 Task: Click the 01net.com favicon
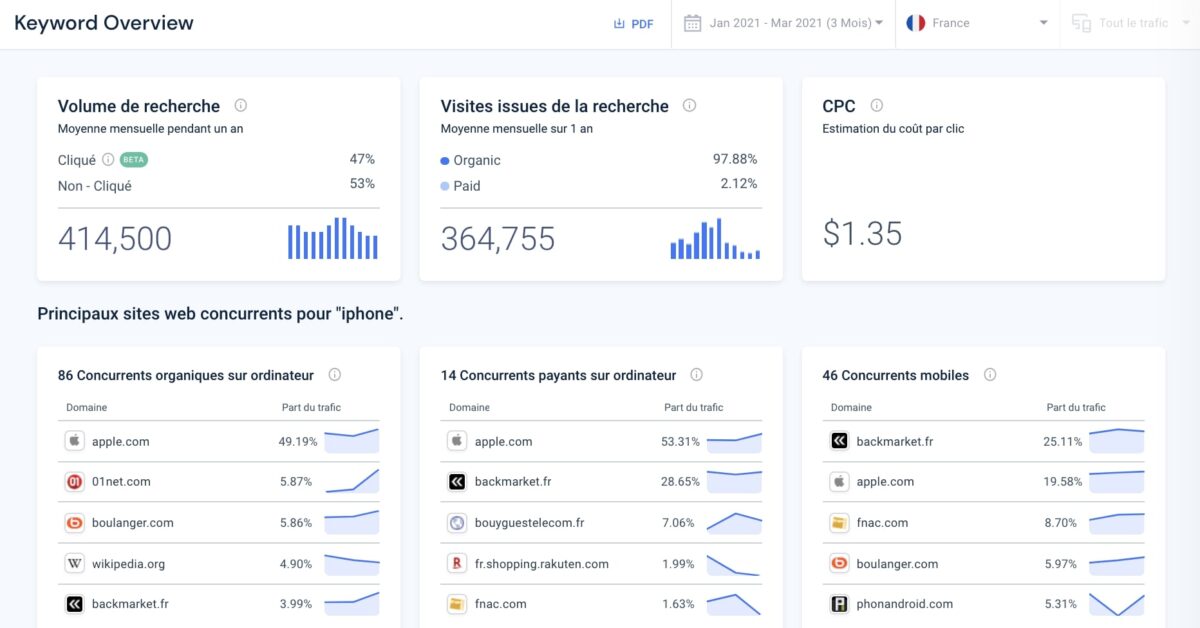[74, 482]
